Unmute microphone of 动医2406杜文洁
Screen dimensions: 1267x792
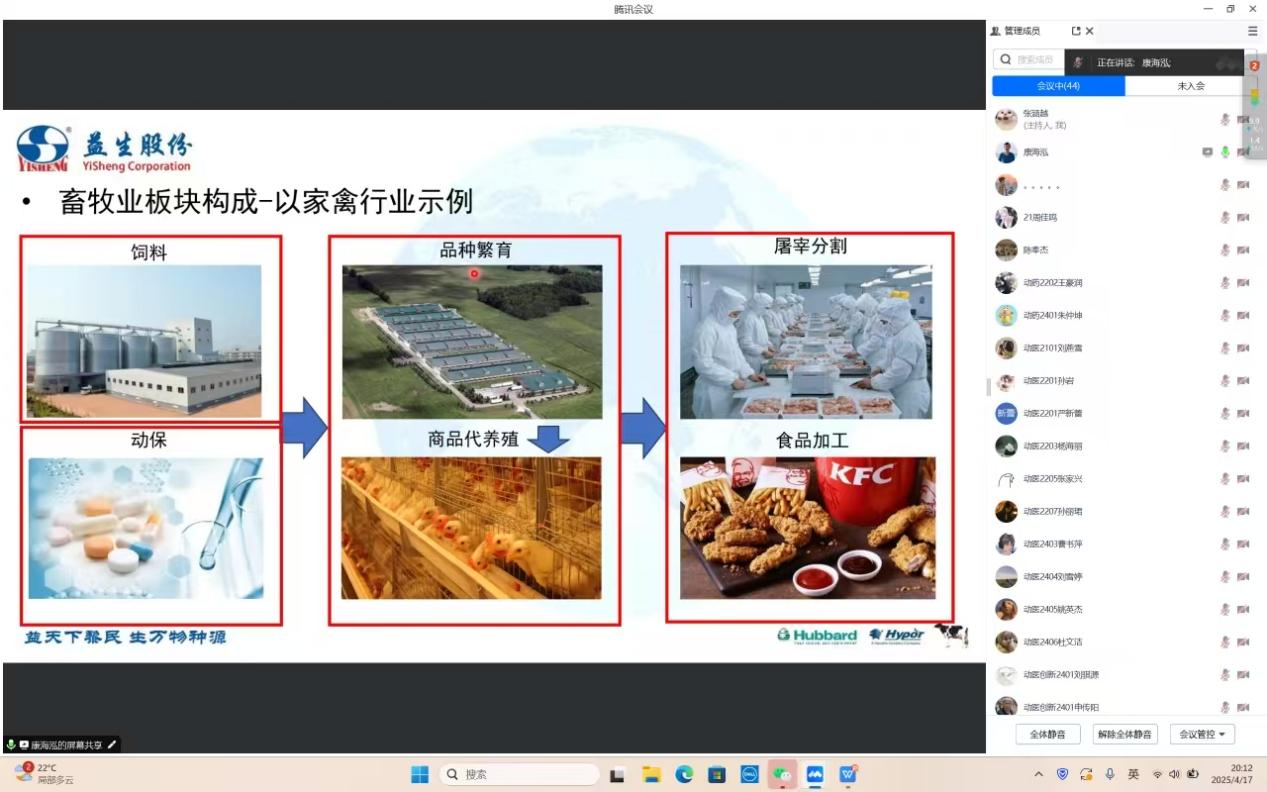(x=1225, y=642)
